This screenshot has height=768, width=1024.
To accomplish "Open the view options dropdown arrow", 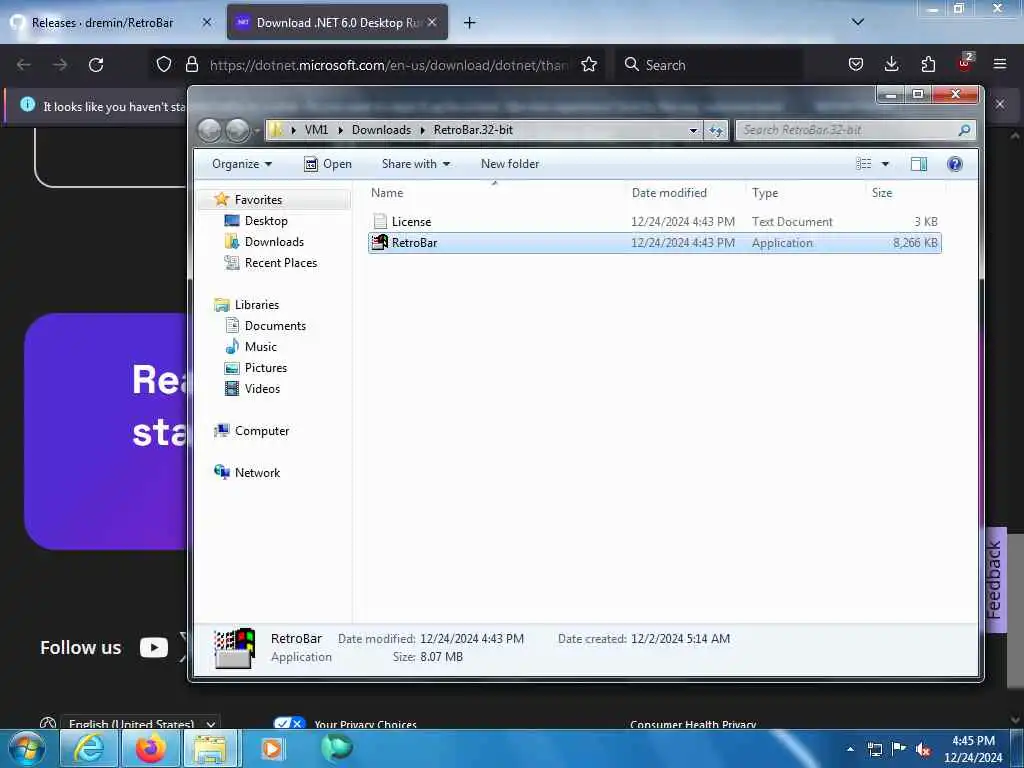I will point(885,164).
